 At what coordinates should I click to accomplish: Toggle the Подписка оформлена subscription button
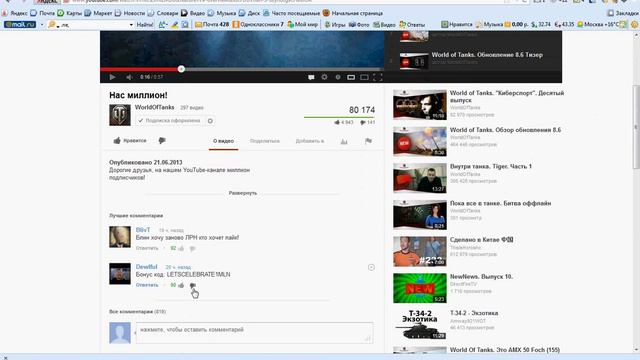[x=169, y=121]
